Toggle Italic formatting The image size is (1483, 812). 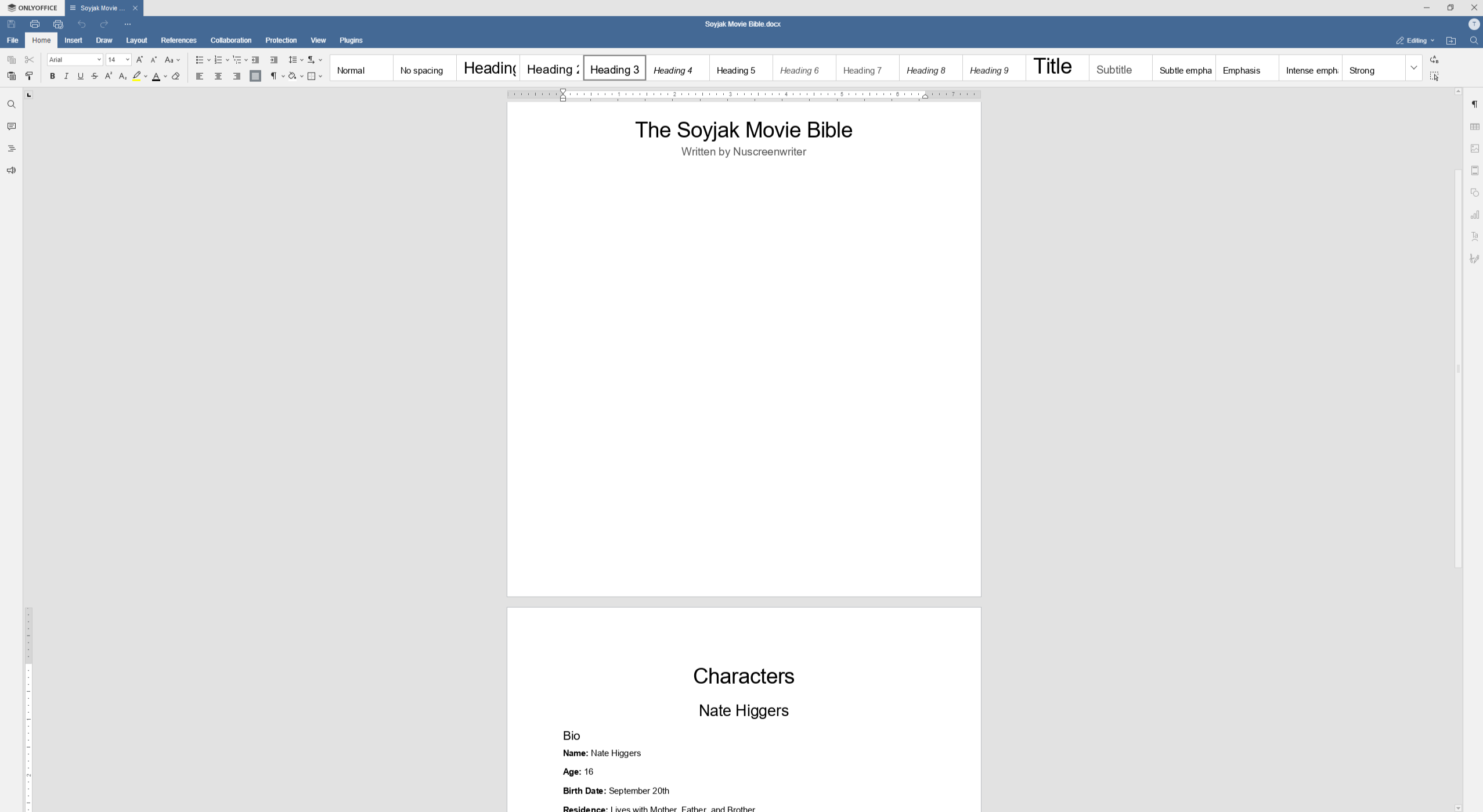tap(66, 76)
